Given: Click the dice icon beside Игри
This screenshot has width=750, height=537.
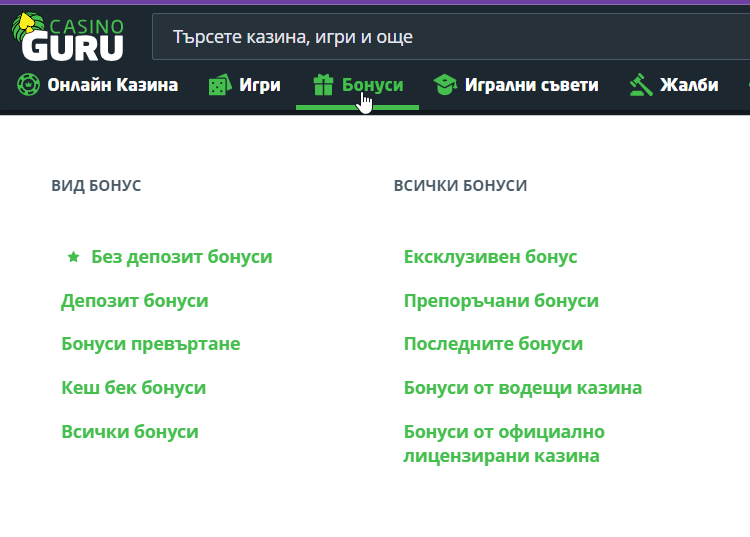Looking at the screenshot, I should pos(220,85).
